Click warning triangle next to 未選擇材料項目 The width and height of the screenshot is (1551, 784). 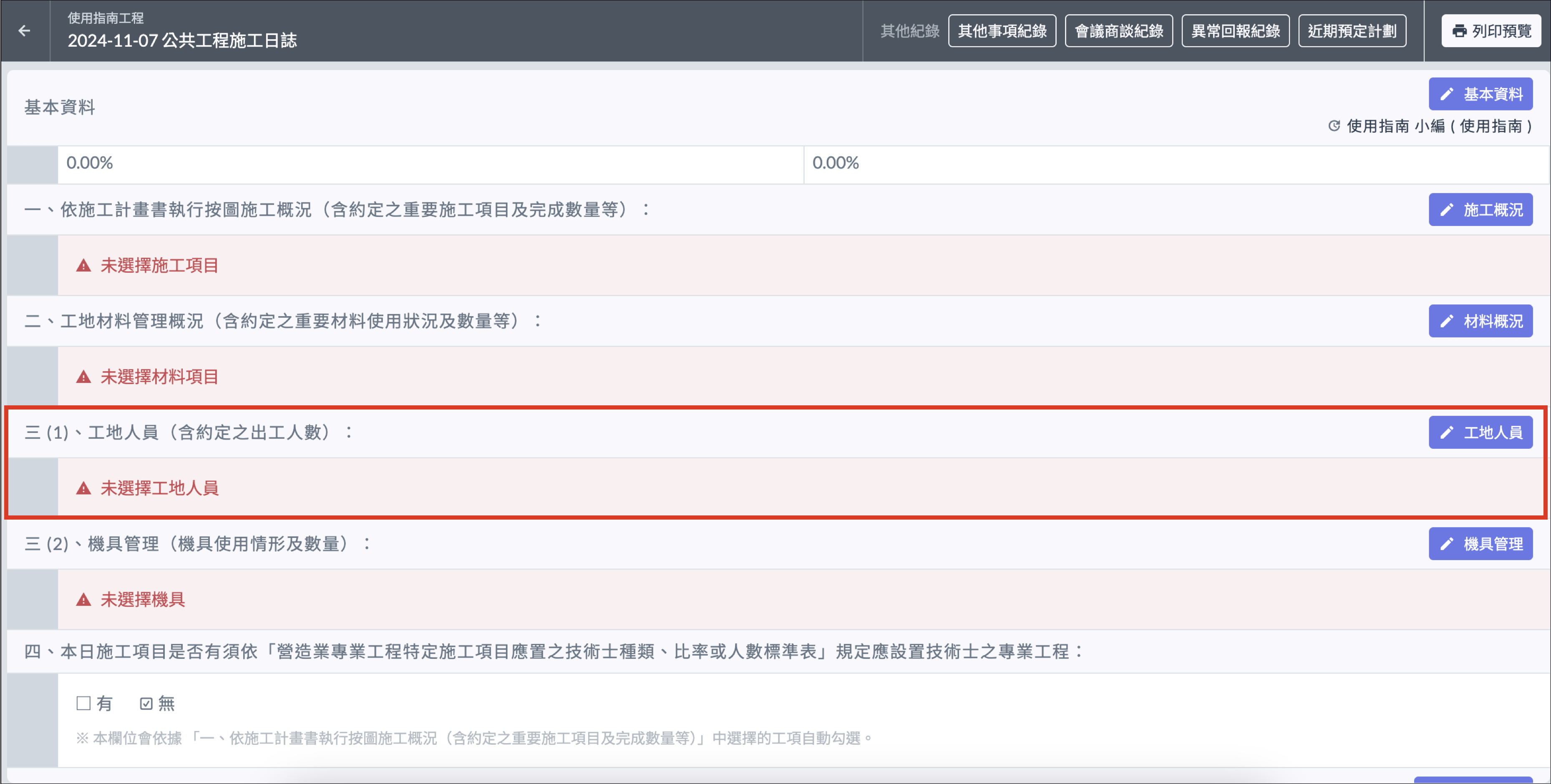[84, 377]
